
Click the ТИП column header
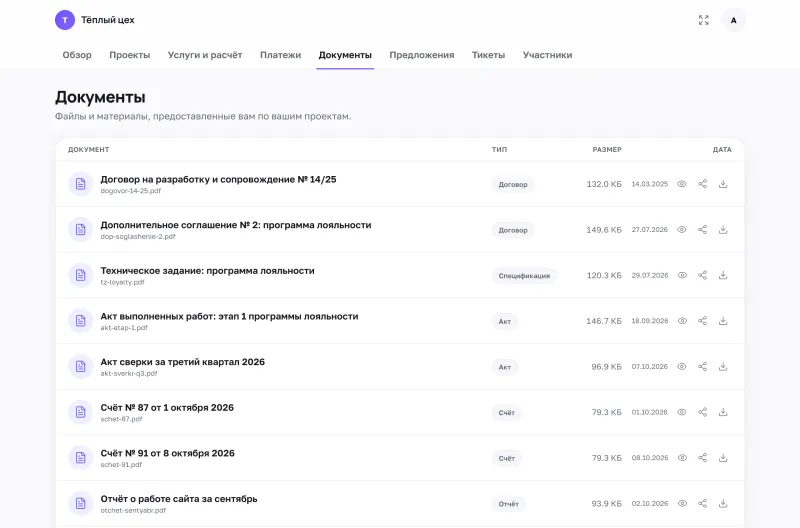coord(499,149)
